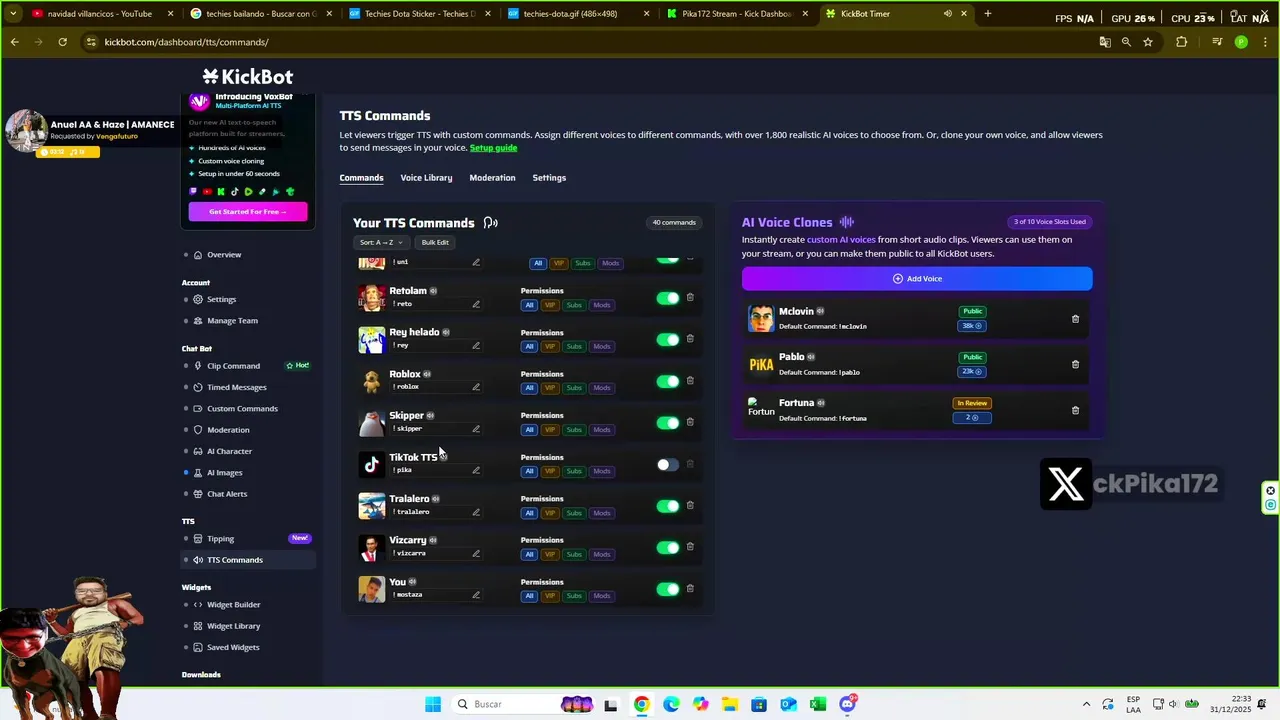
Task: Delete the Roblox TTS command
Action: click(690, 380)
